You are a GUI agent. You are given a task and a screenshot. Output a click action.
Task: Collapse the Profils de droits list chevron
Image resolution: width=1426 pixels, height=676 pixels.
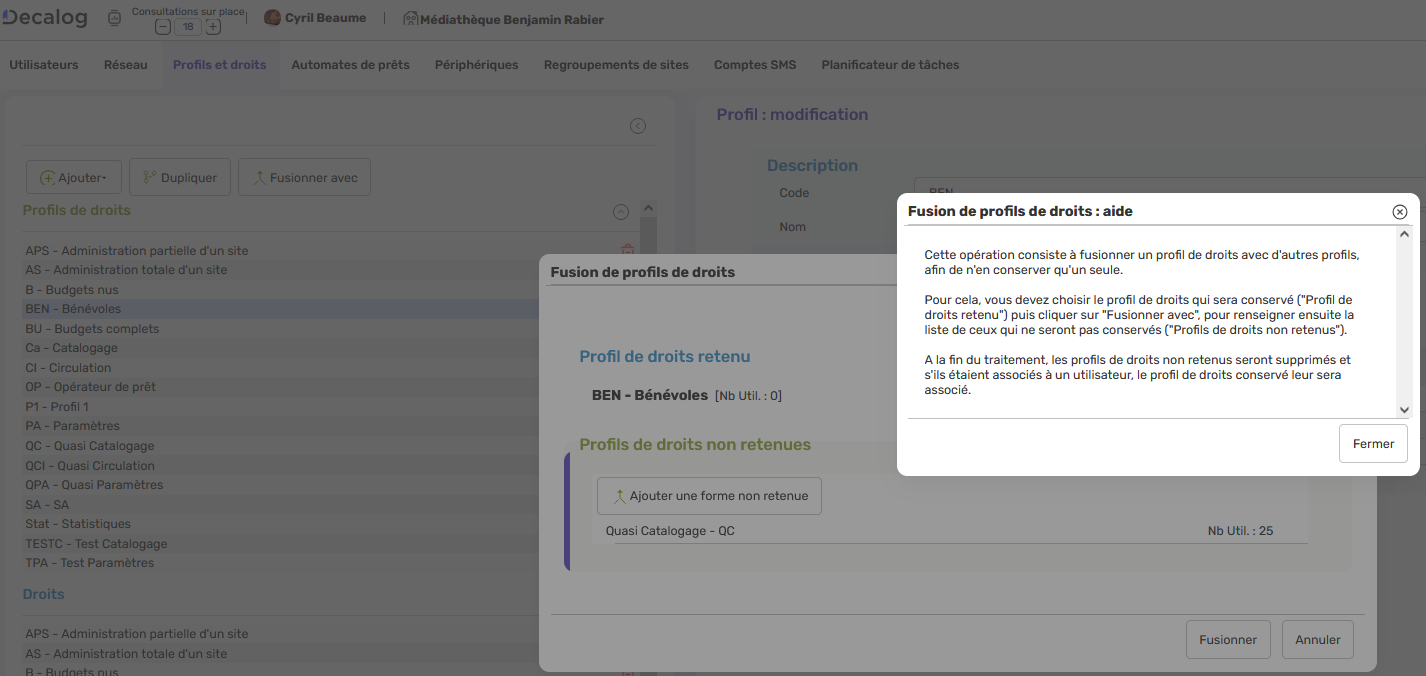(x=621, y=212)
